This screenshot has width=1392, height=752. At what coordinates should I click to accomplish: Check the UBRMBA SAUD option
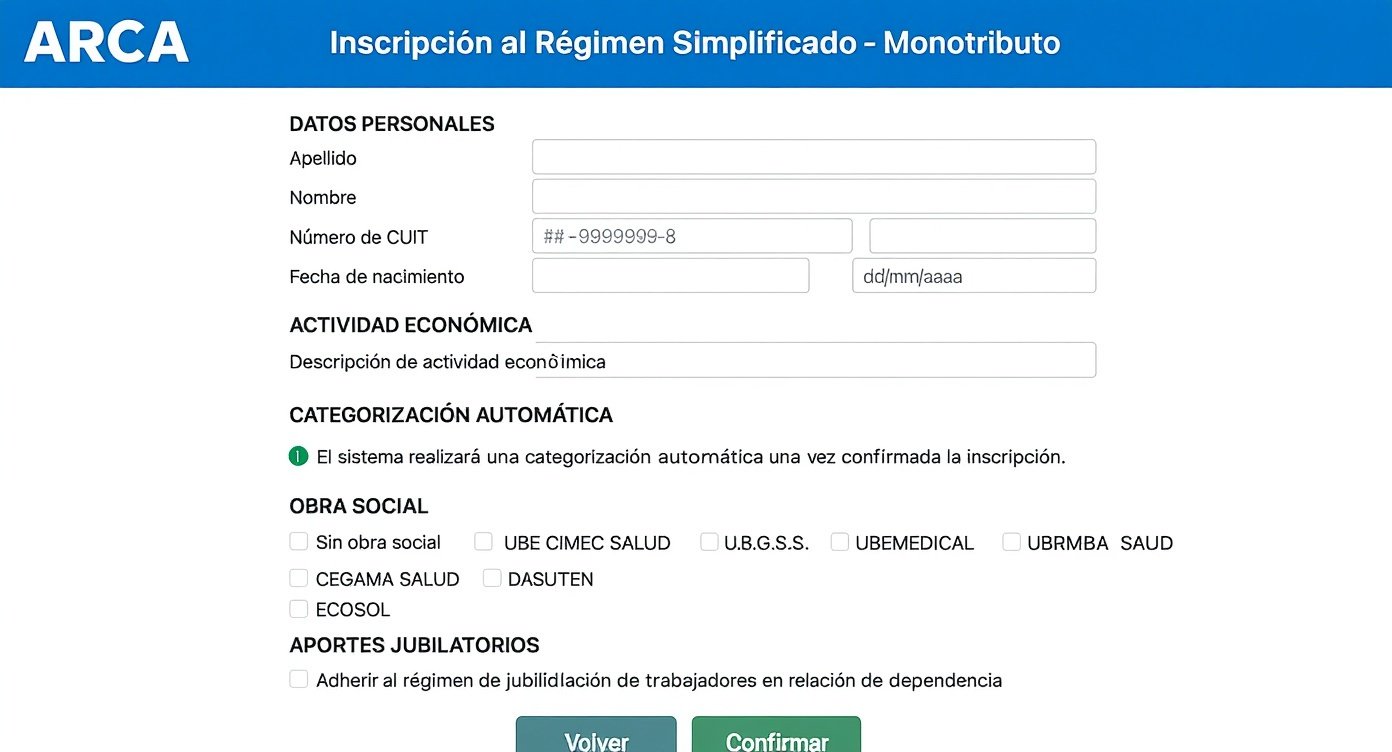click(1012, 542)
